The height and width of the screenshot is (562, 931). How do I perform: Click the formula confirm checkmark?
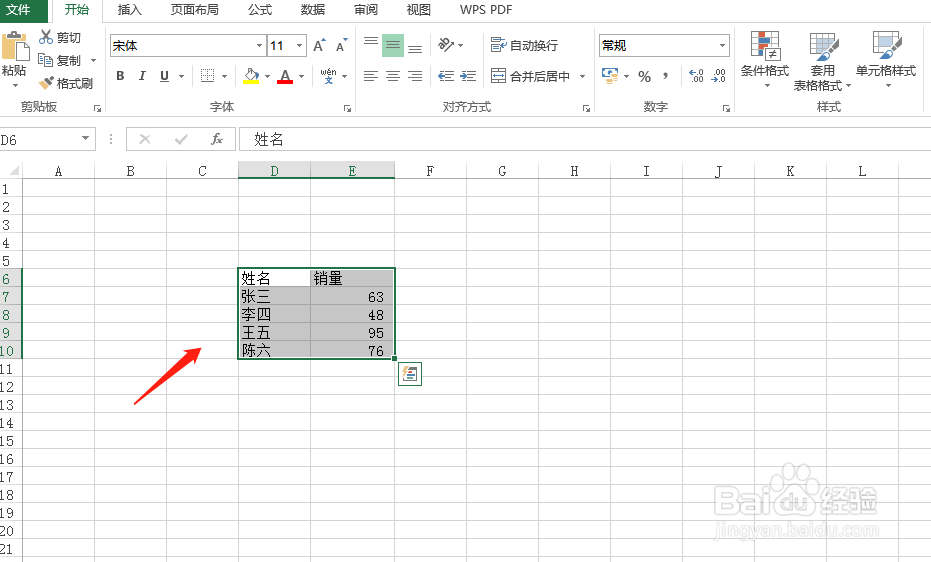tap(181, 139)
